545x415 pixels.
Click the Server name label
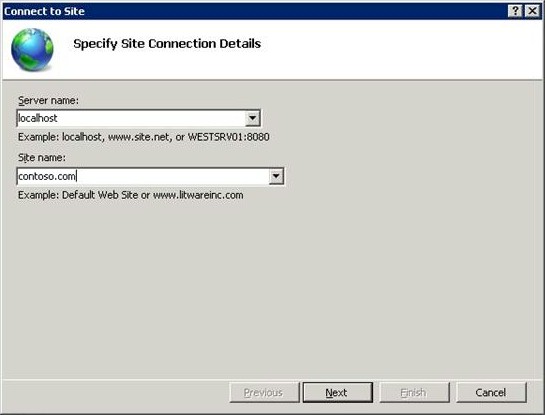pos(48,100)
